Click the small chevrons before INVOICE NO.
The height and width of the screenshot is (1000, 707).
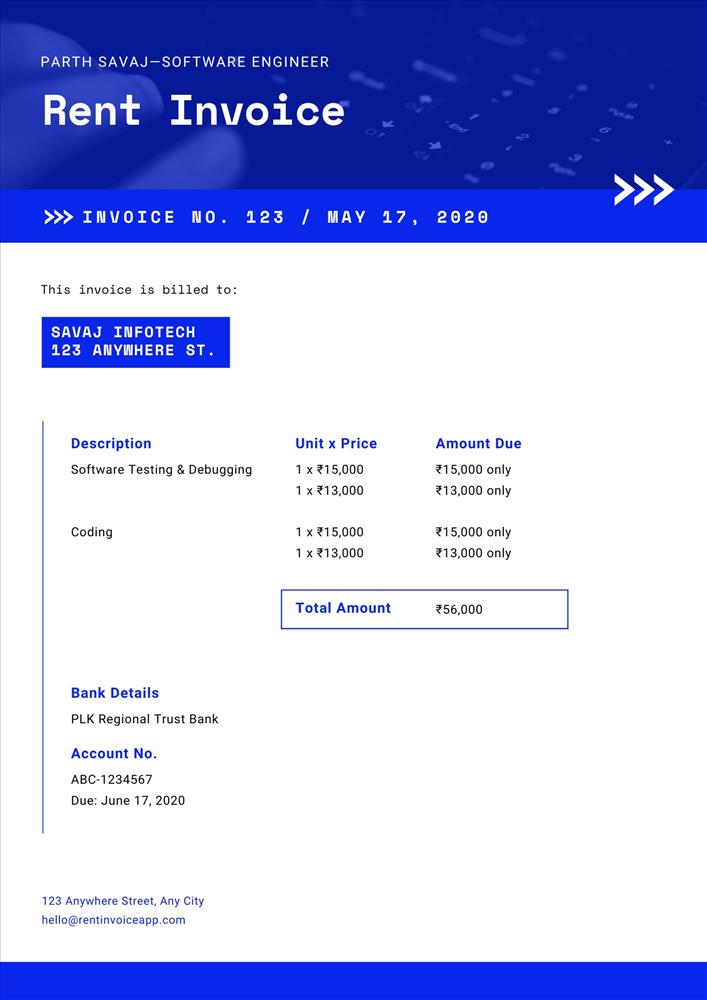click(x=58, y=217)
